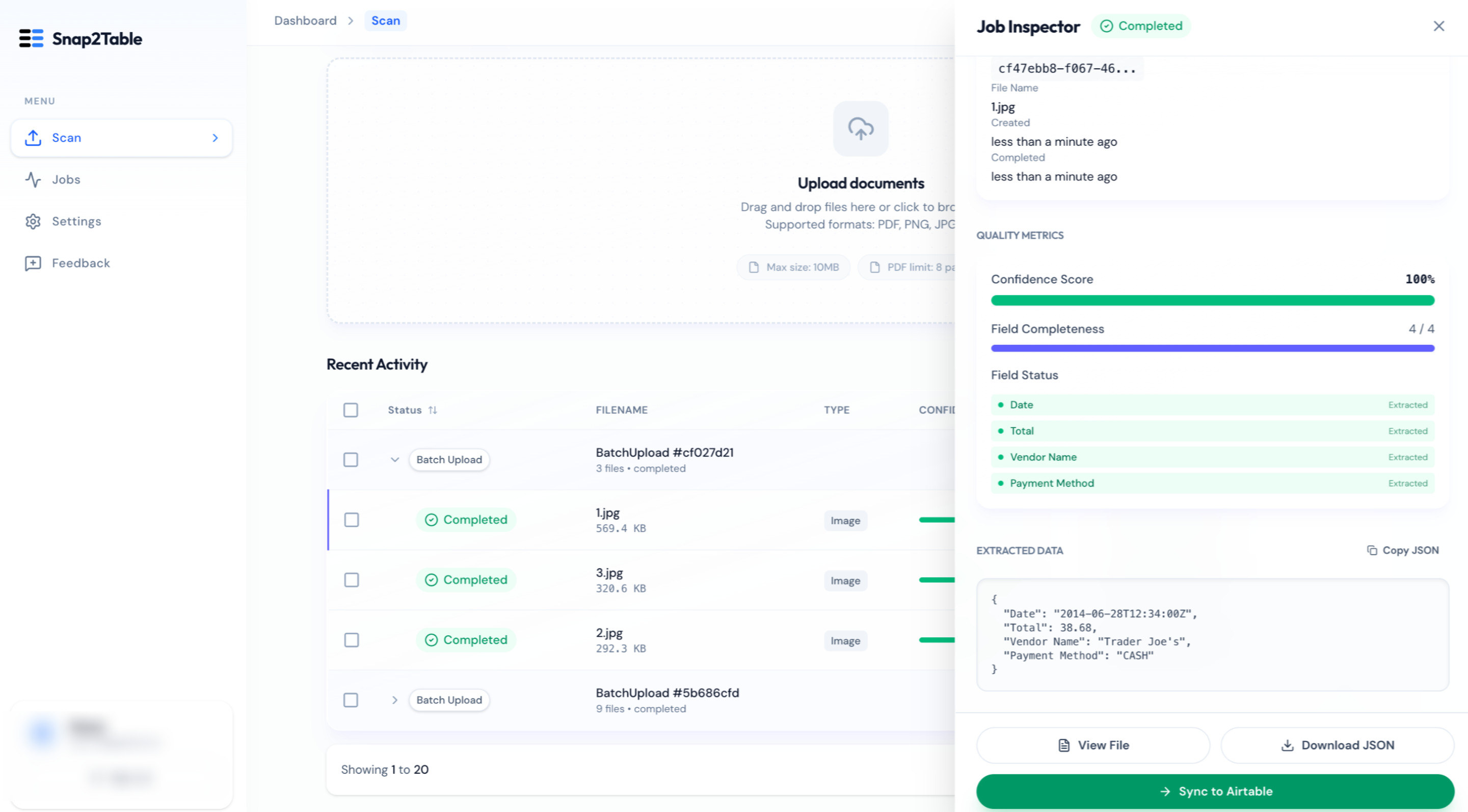
Task: Check the box for 1.jpg row
Action: point(352,520)
